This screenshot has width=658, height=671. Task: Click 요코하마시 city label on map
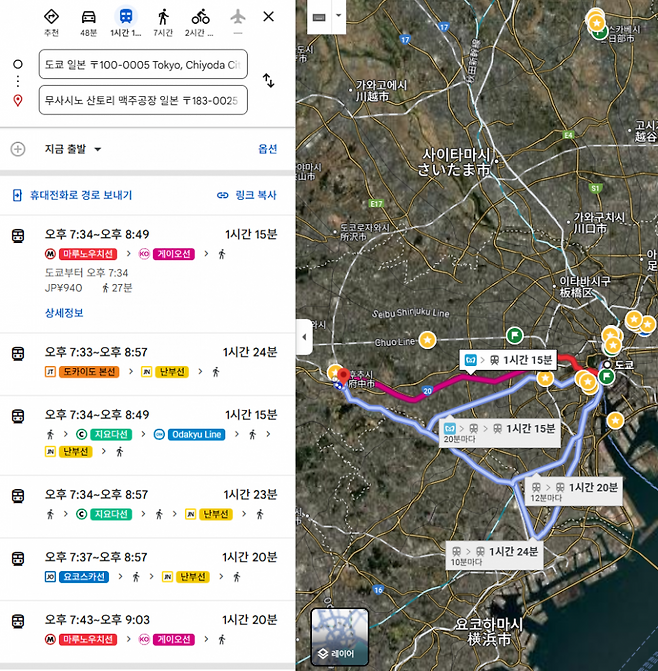coord(489,631)
